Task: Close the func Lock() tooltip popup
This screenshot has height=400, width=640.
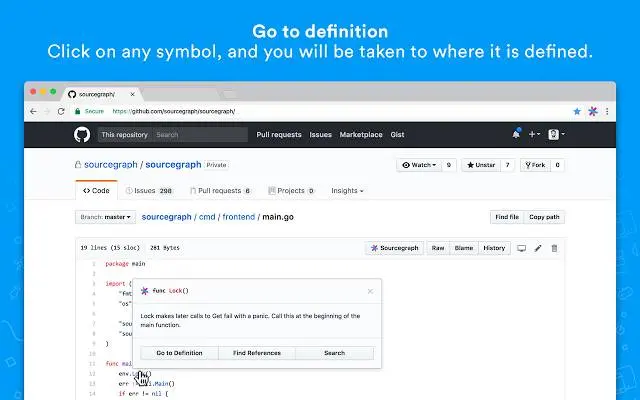Action: 370,291
